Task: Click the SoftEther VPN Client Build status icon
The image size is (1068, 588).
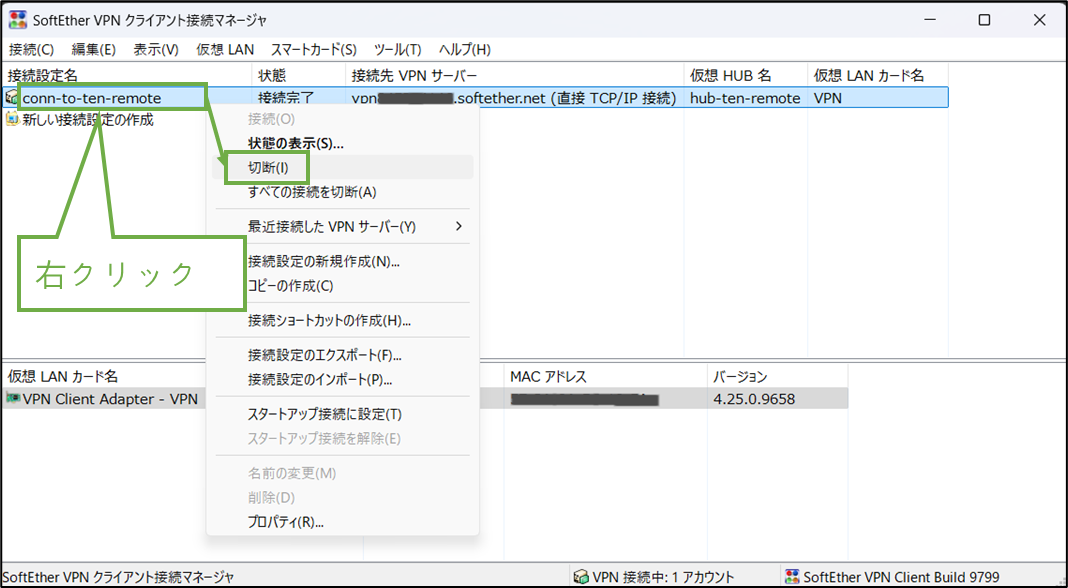Action: [792, 577]
